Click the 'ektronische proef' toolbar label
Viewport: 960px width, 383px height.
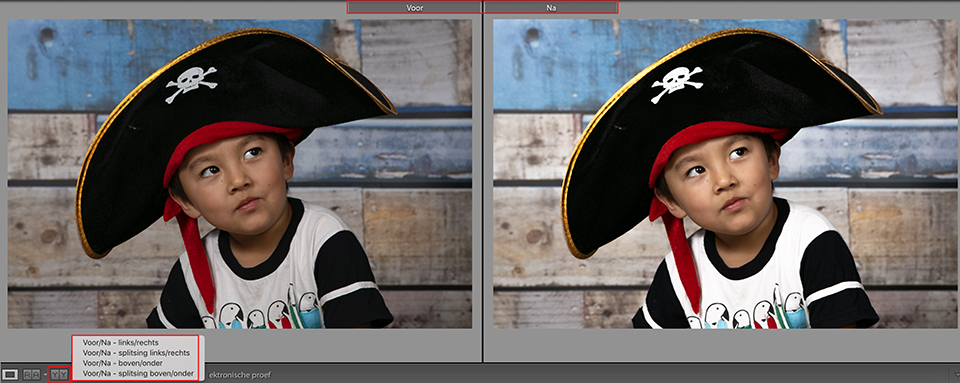[x=239, y=374]
